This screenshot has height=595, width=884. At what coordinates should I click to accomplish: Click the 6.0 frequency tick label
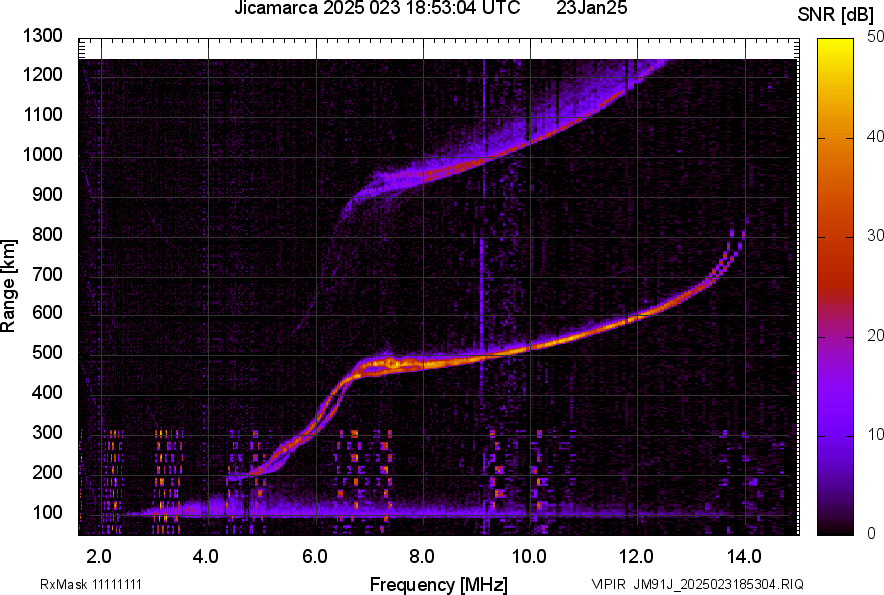tap(315, 557)
